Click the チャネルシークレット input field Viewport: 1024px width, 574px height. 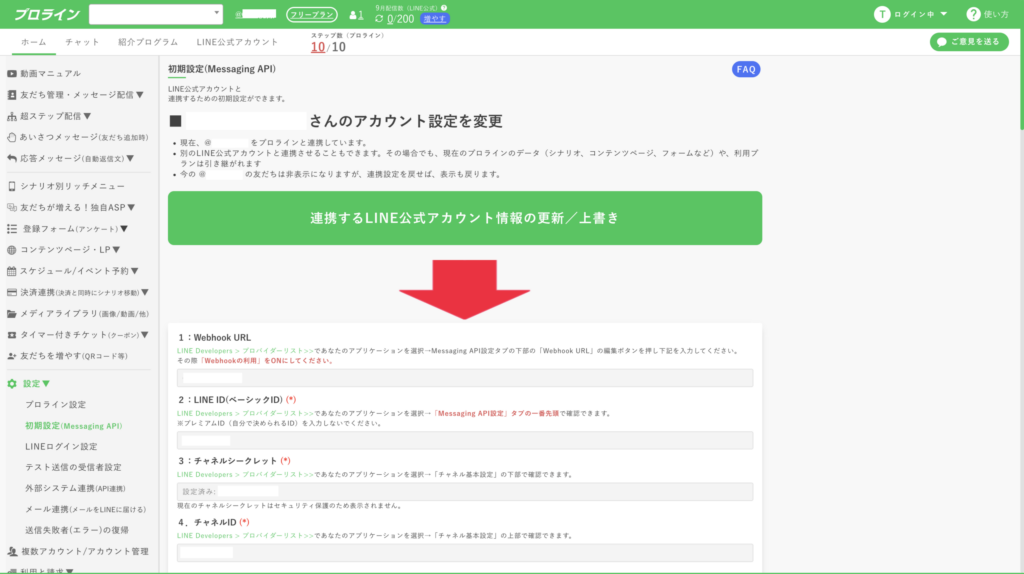tap(464, 491)
